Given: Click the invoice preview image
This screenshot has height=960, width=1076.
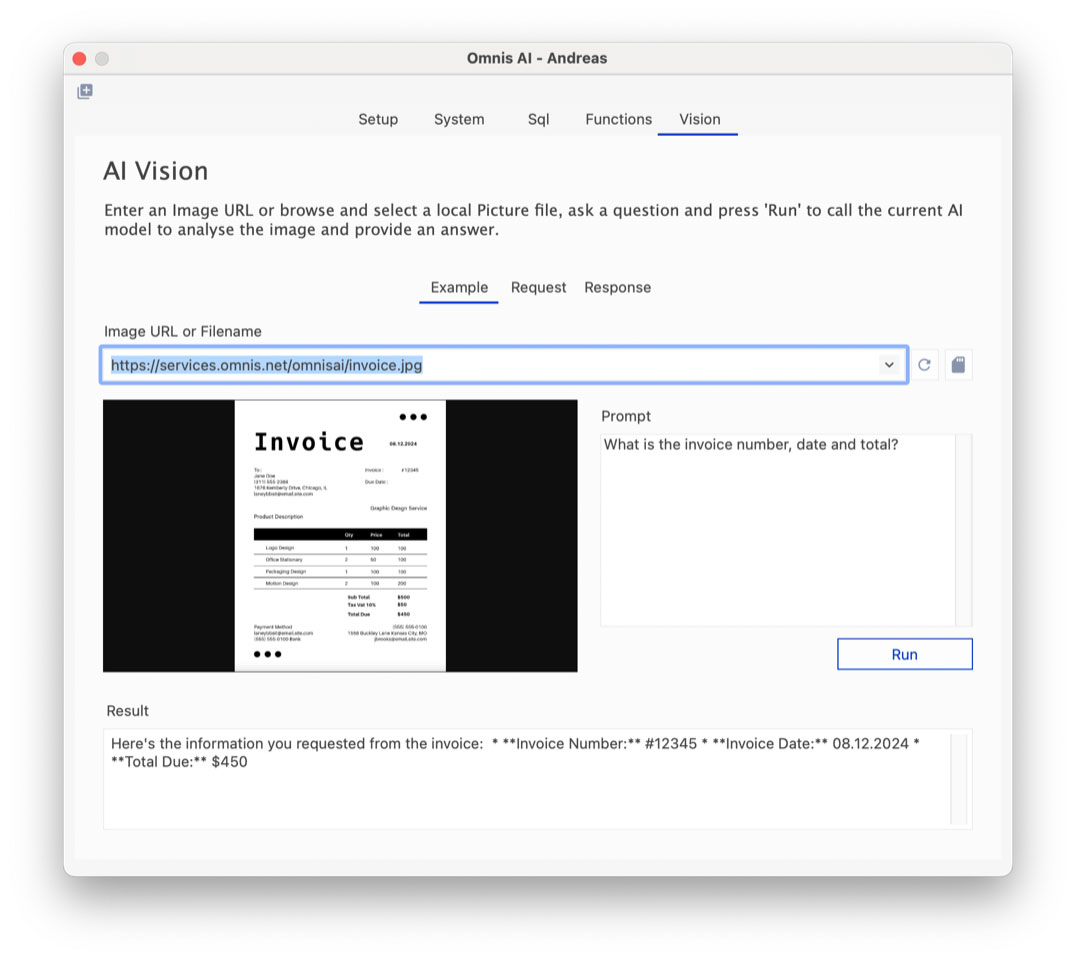Looking at the screenshot, I should (x=340, y=536).
